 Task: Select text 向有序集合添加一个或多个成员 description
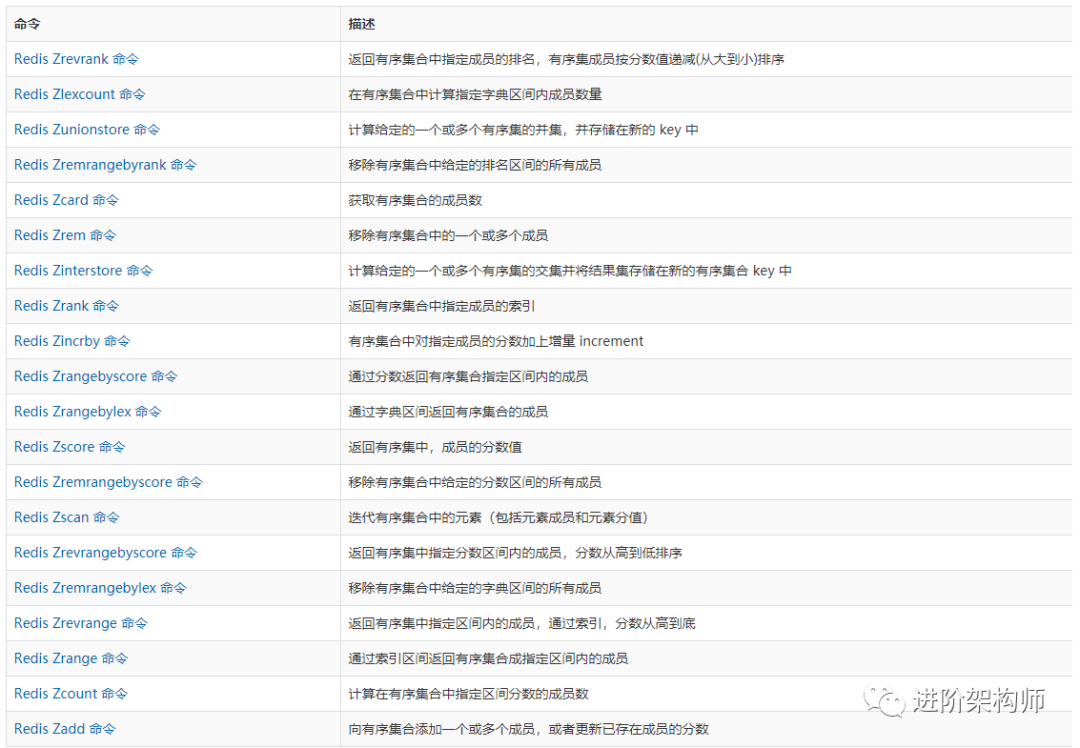529,729
